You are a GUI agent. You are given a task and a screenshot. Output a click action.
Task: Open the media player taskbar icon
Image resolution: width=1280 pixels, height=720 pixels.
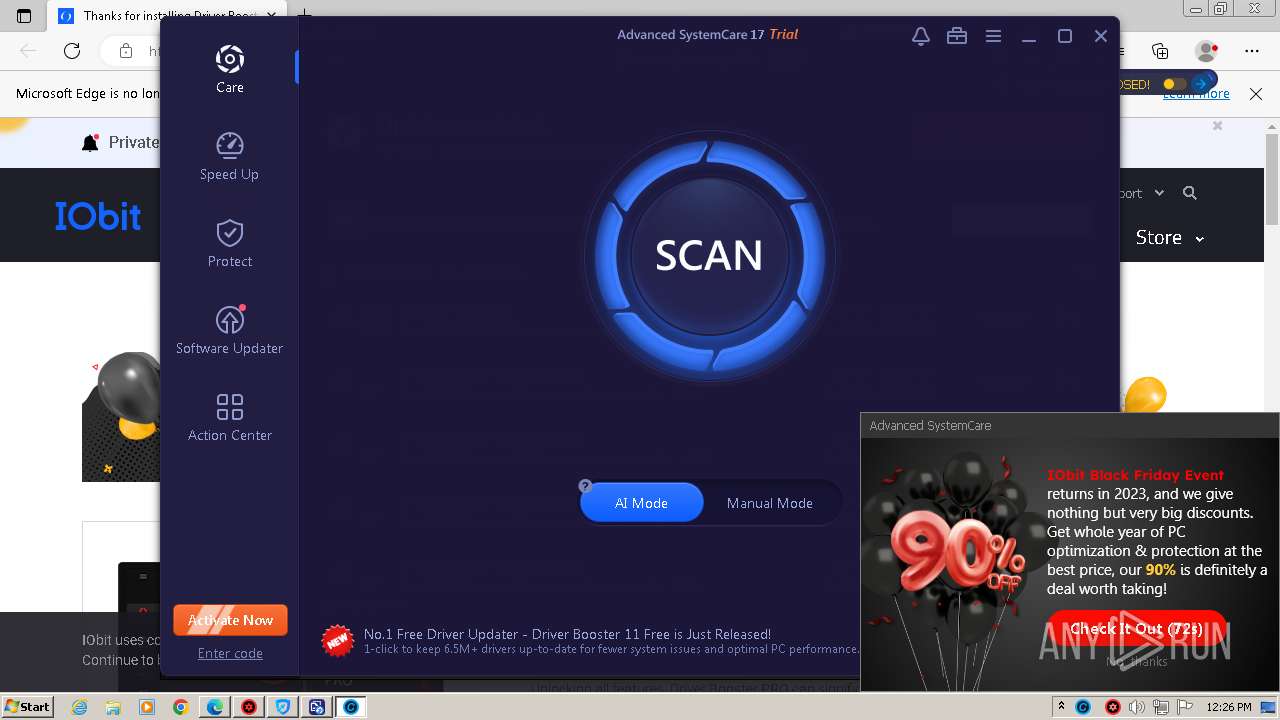click(147, 707)
